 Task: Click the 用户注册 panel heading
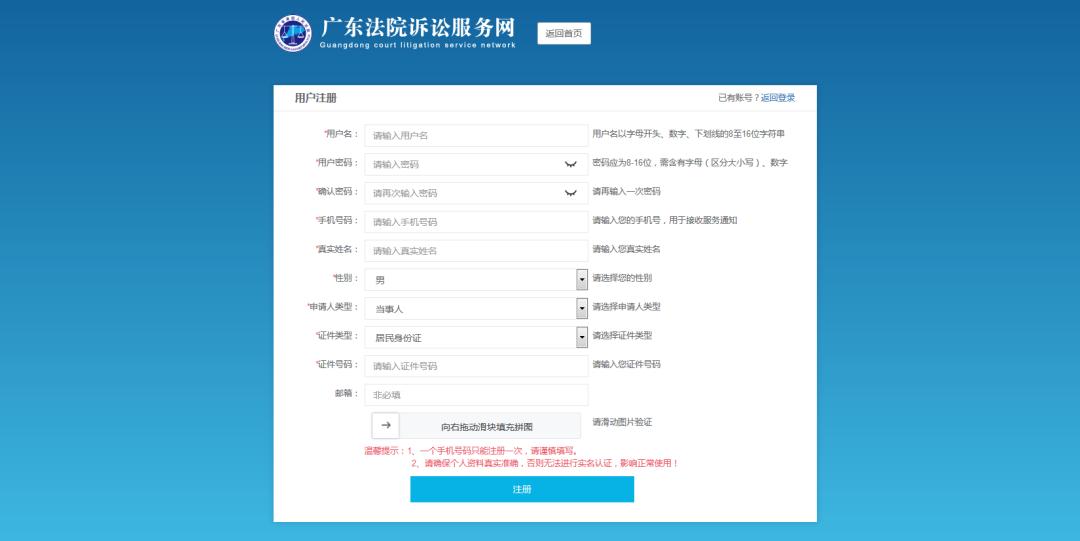(x=315, y=98)
